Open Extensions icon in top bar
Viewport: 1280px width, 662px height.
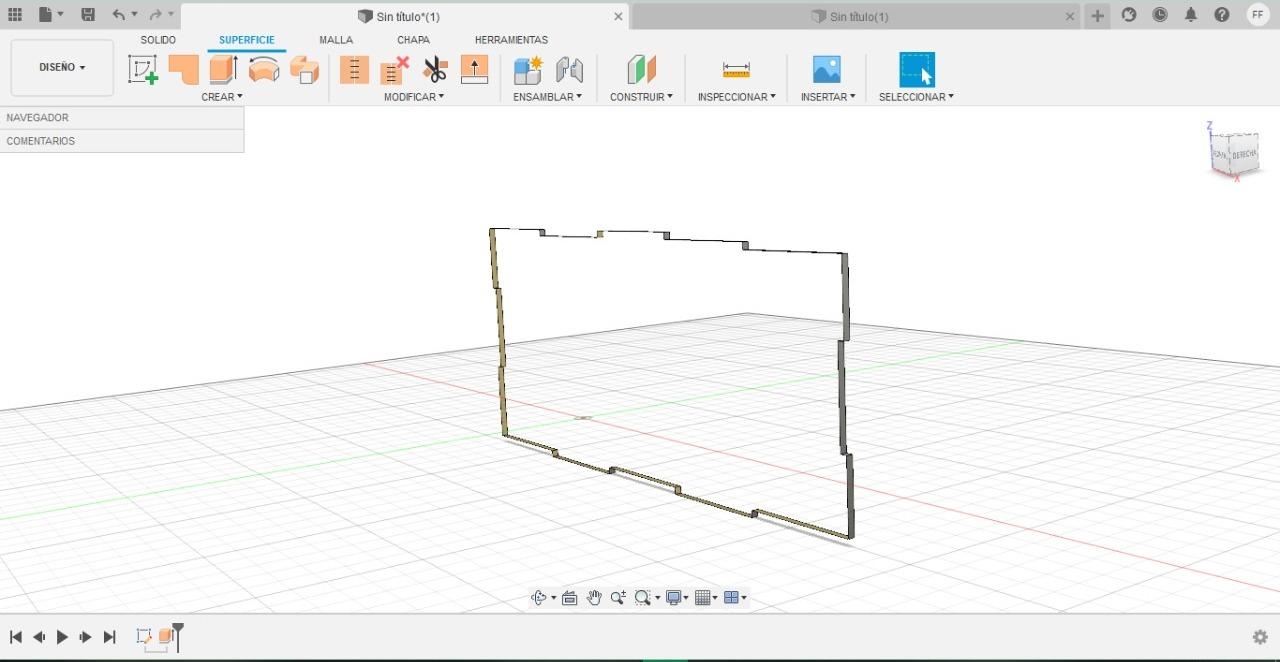[x=1129, y=15]
